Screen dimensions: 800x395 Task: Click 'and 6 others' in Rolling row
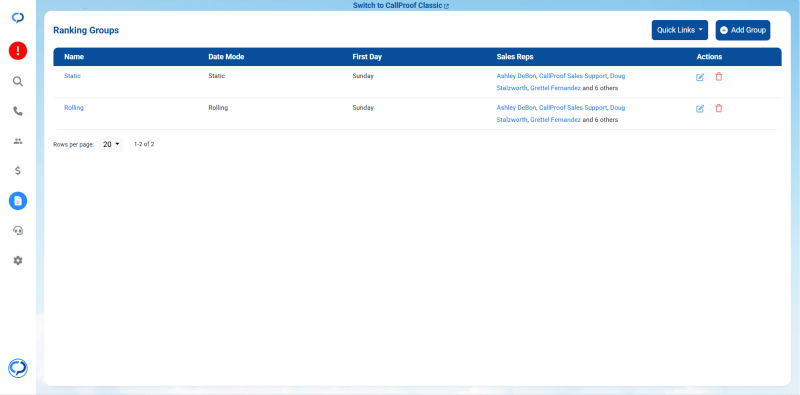coord(600,120)
